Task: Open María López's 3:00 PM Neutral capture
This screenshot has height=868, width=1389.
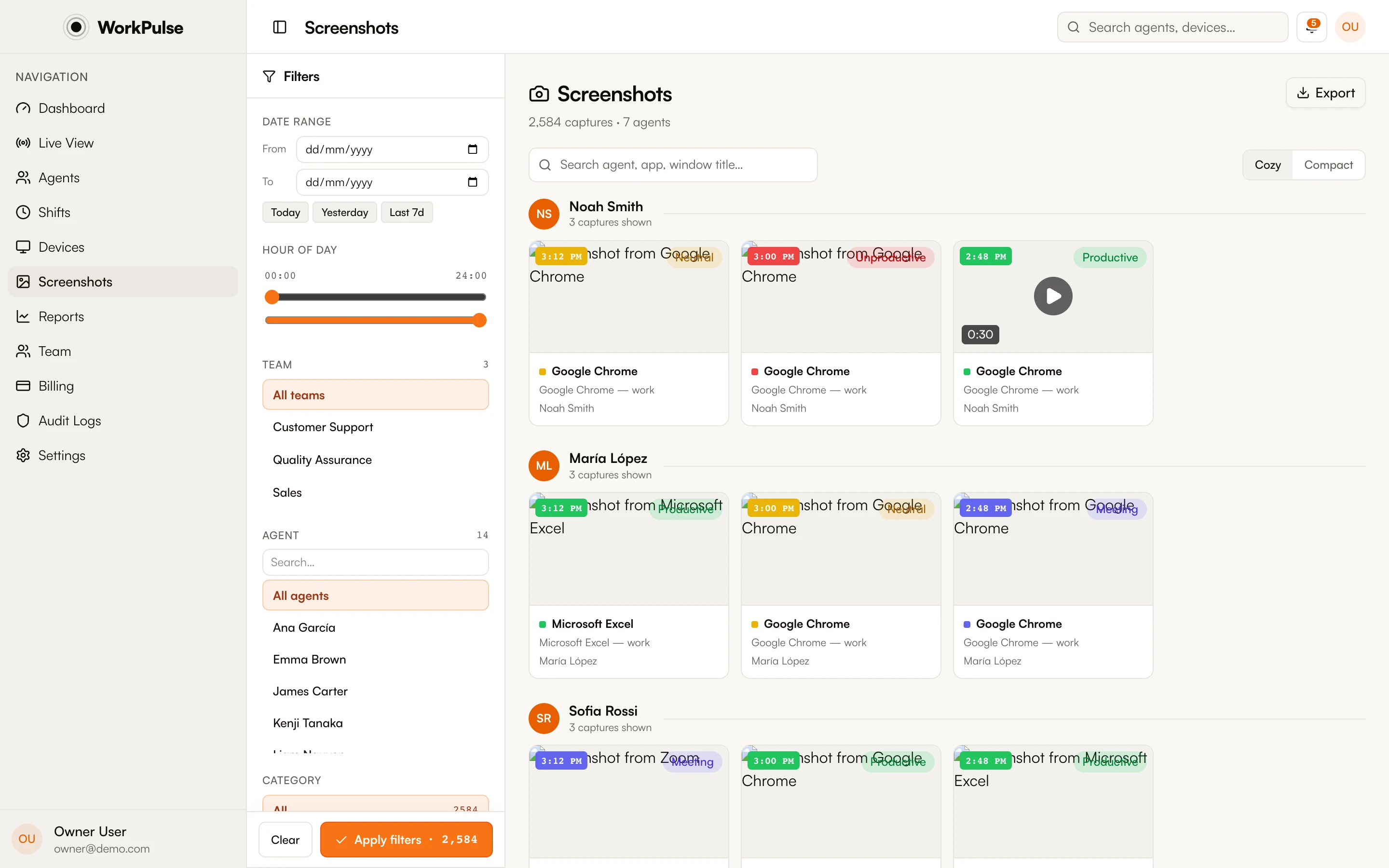Action: tap(841, 585)
